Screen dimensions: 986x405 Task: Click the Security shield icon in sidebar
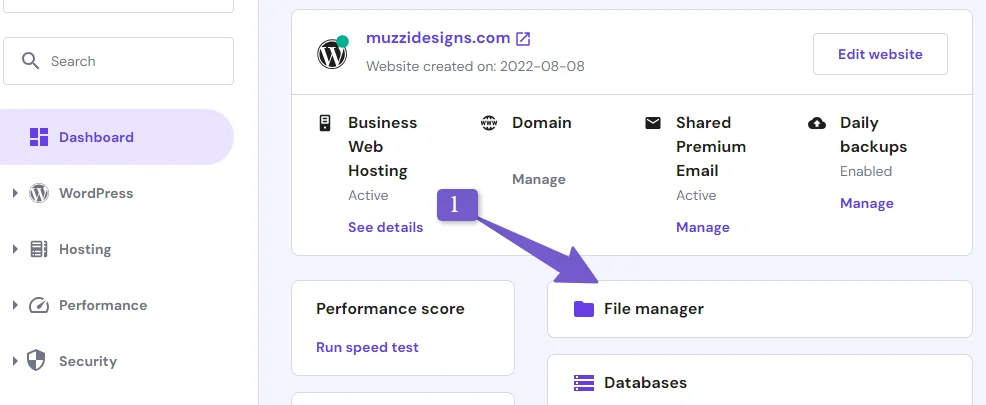pyautogui.click(x=36, y=361)
